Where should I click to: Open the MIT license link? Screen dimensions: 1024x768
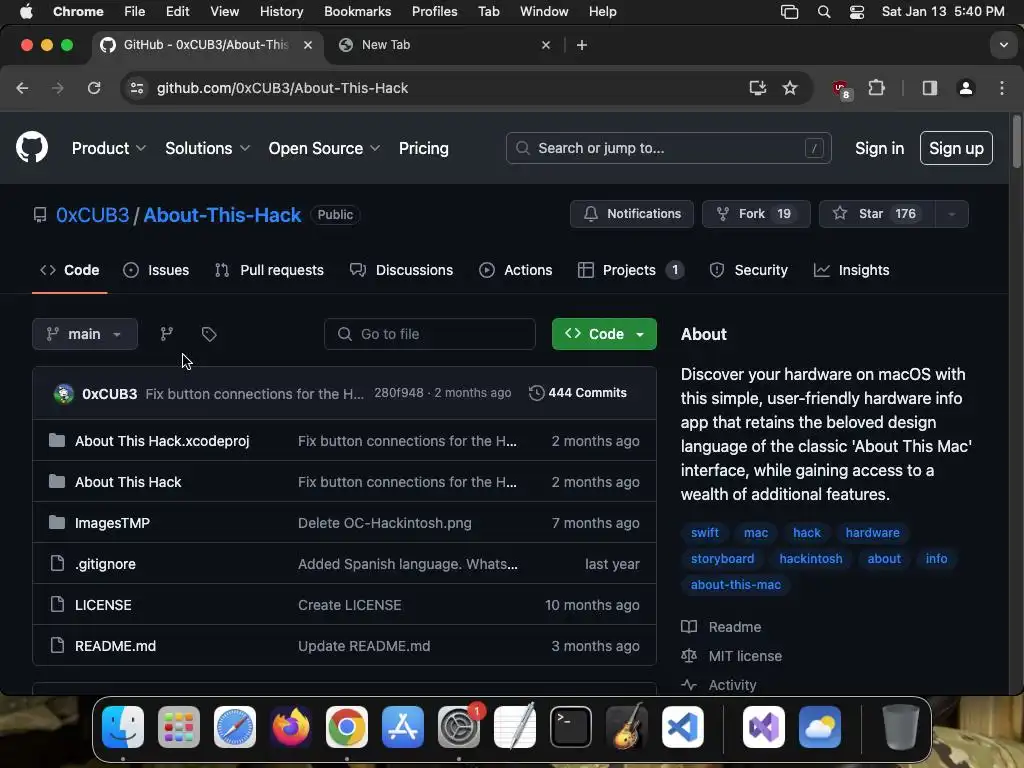731,656
